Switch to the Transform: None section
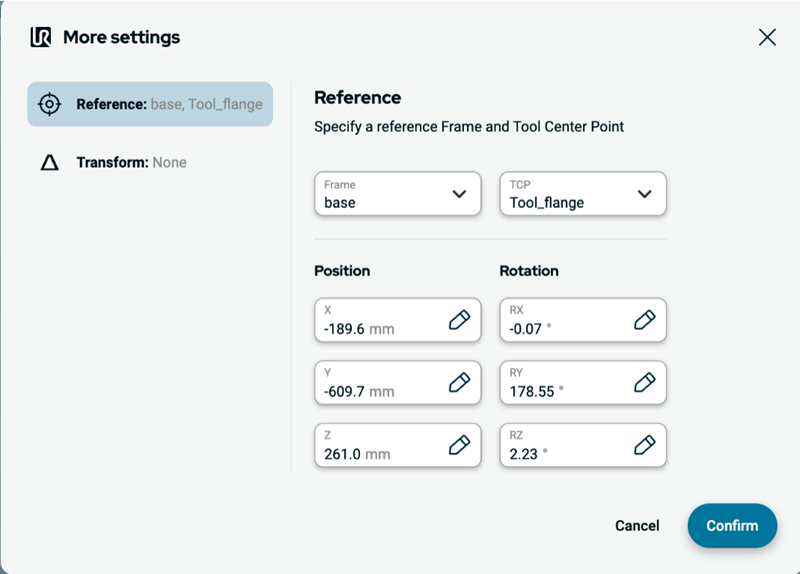Viewport: 800px width, 574px height. click(131, 162)
